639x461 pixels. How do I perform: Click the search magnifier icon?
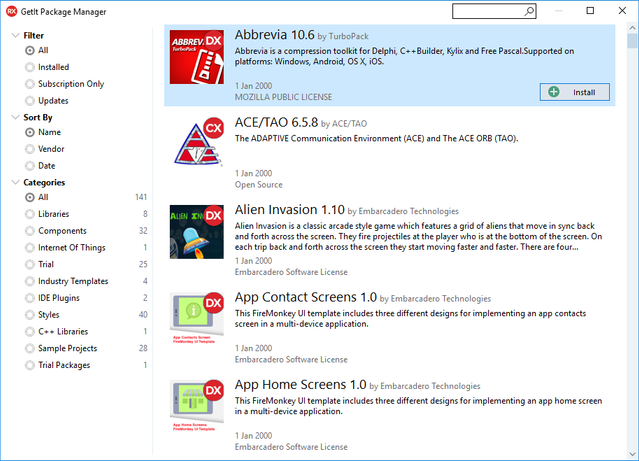point(529,11)
